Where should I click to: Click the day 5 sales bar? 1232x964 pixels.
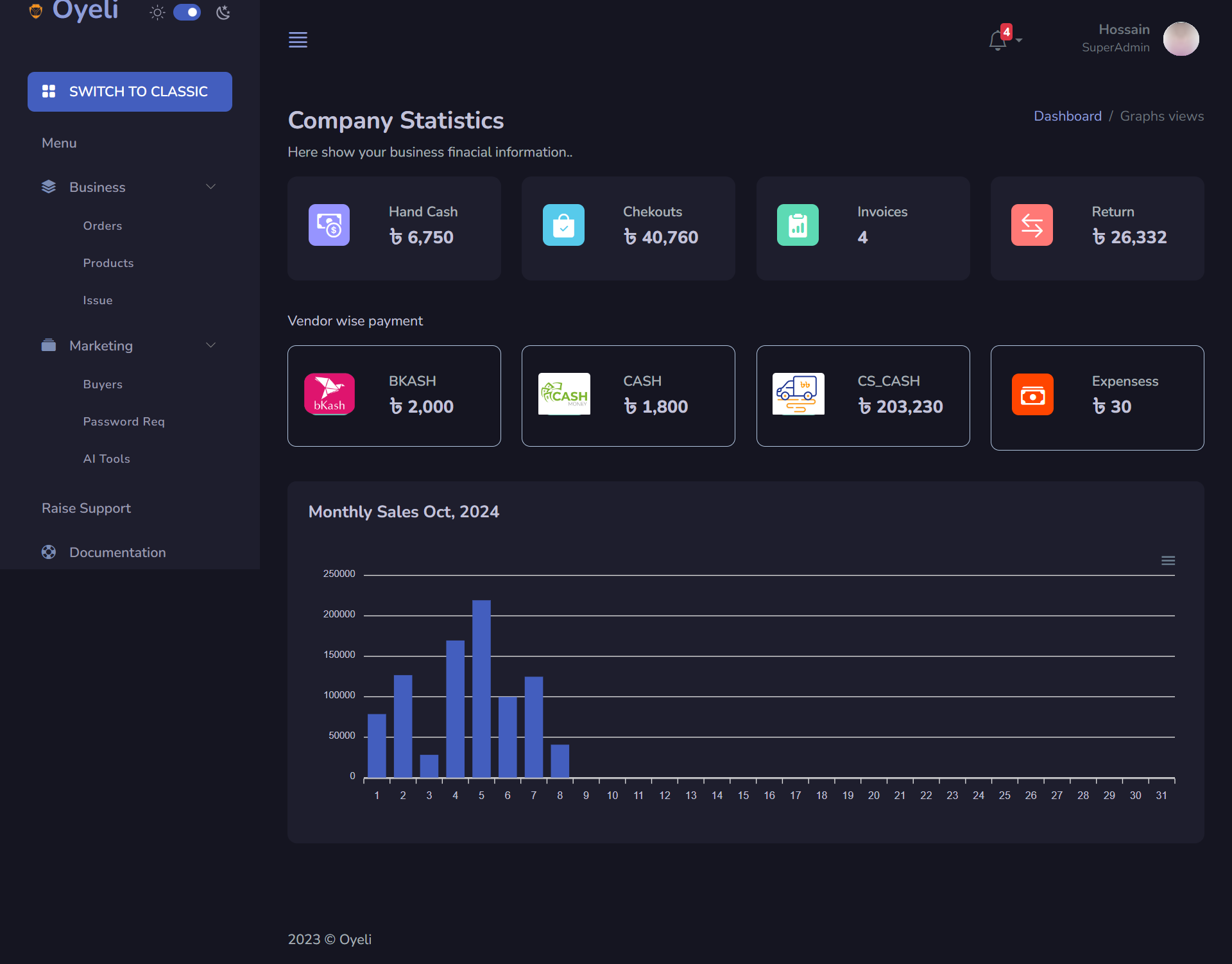[x=481, y=689]
